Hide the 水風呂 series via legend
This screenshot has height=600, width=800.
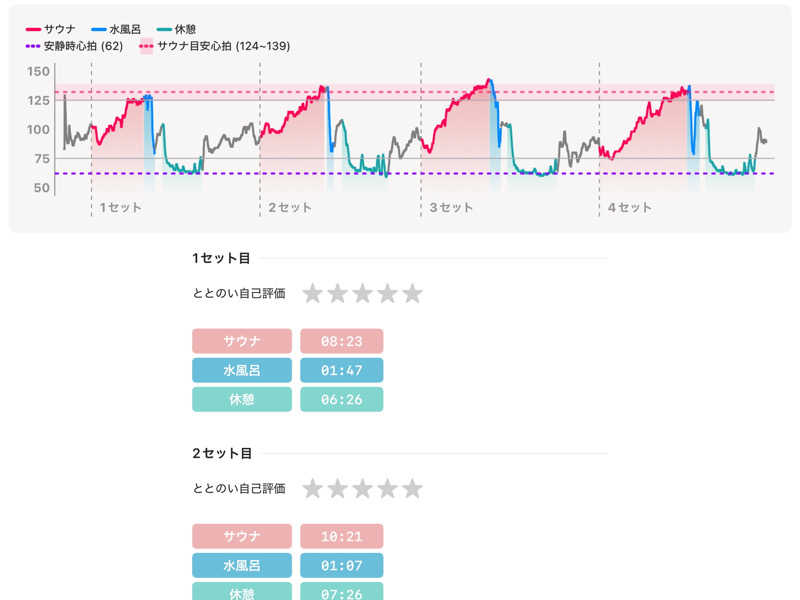117,30
